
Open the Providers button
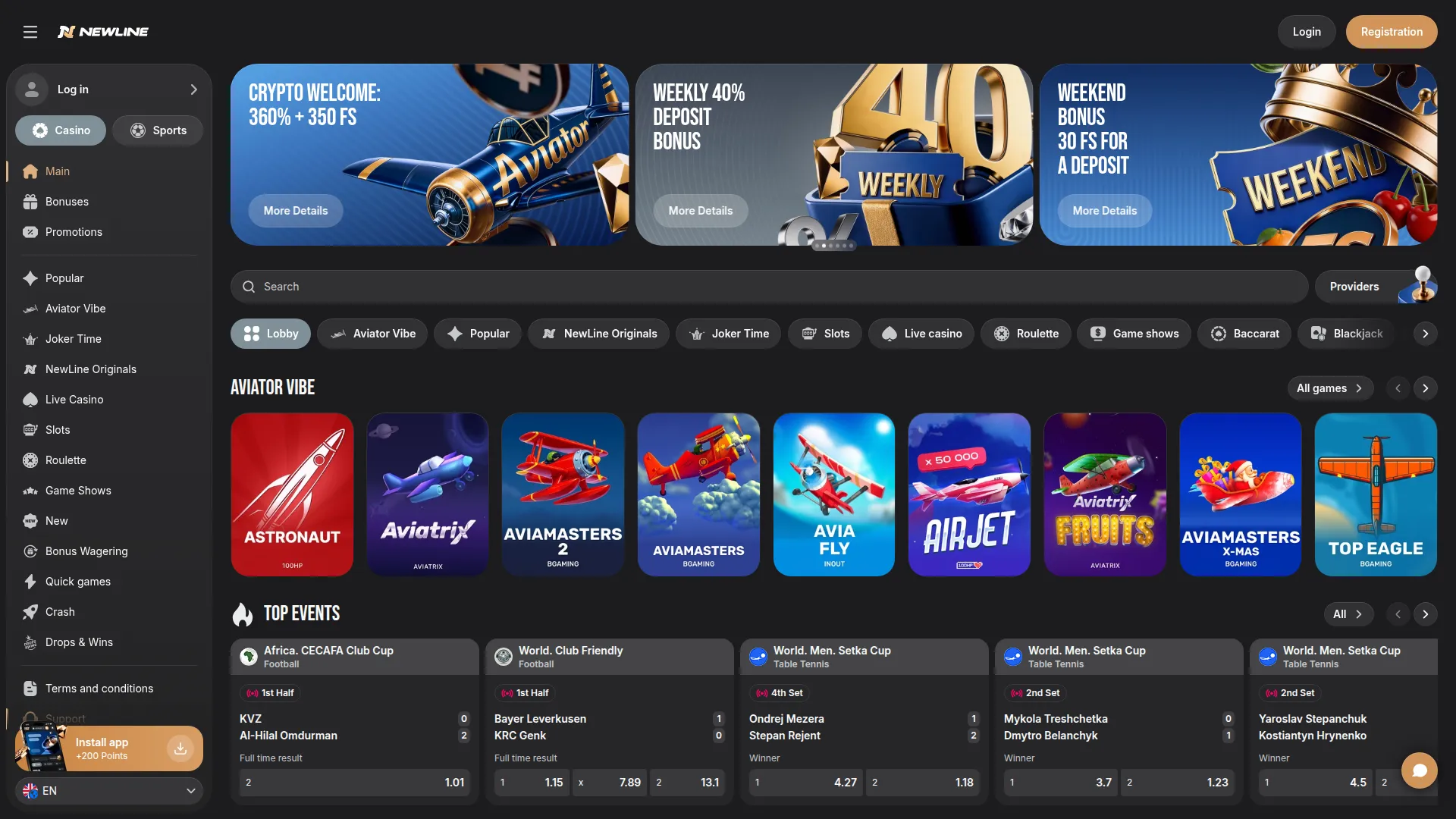[x=1376, y=287]
